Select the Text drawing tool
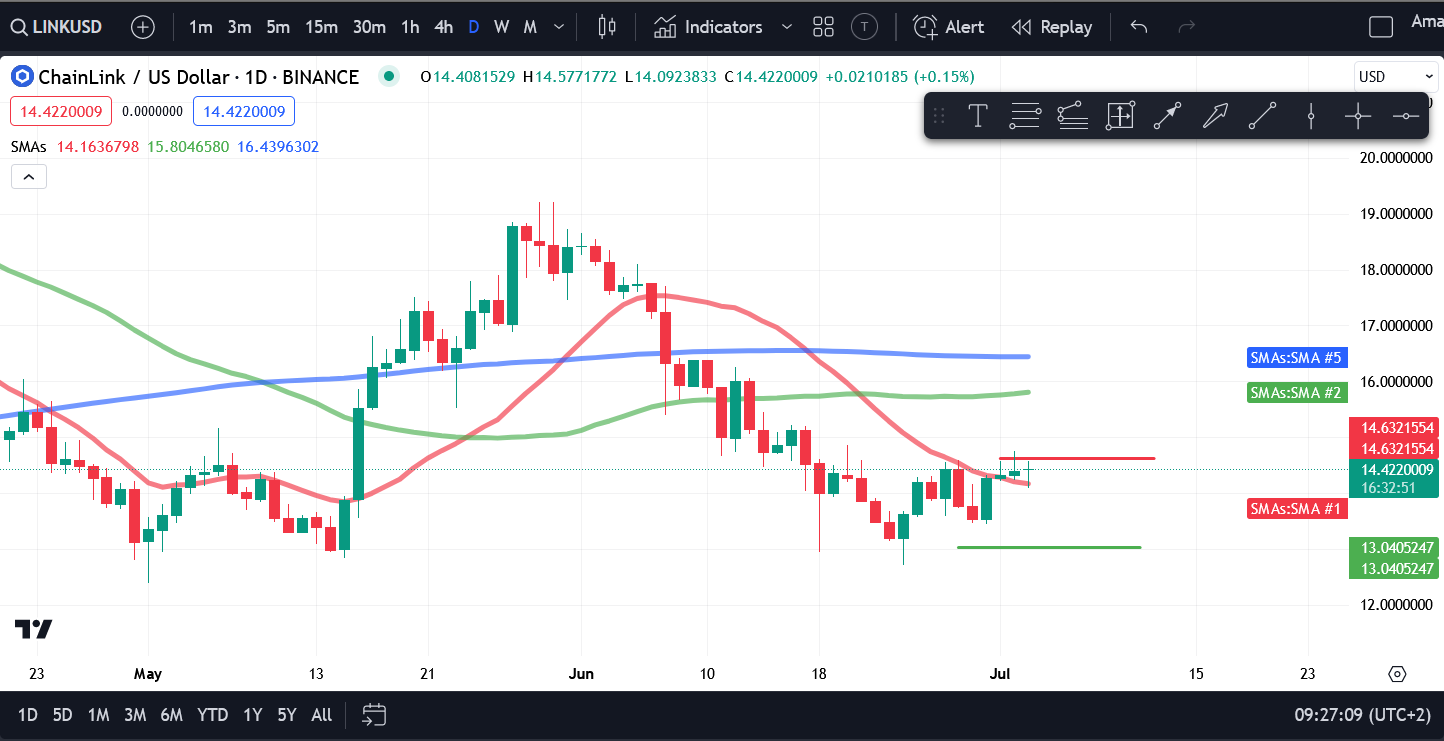 coord(978,116)
